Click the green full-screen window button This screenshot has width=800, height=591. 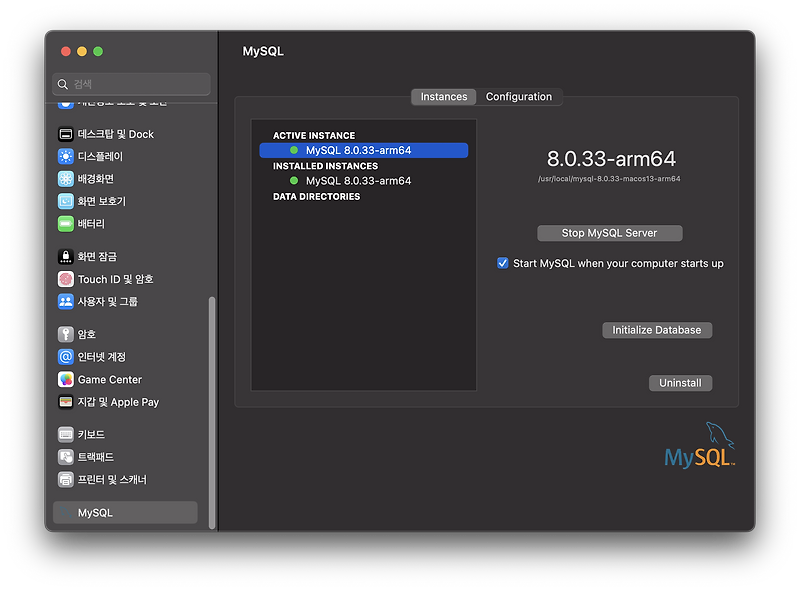click(98, 51)
